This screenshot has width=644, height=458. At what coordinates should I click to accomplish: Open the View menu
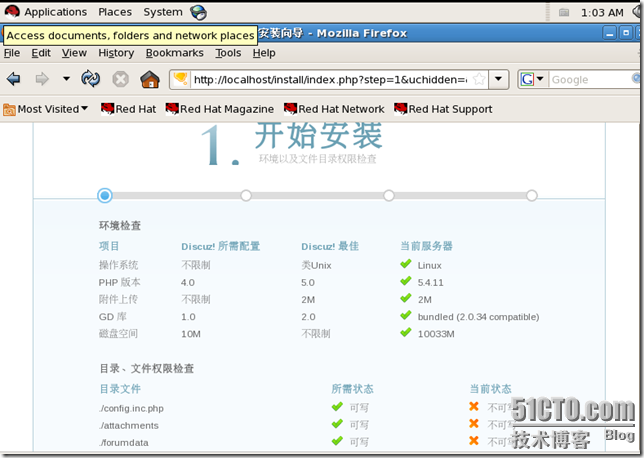tap(74, 53)
